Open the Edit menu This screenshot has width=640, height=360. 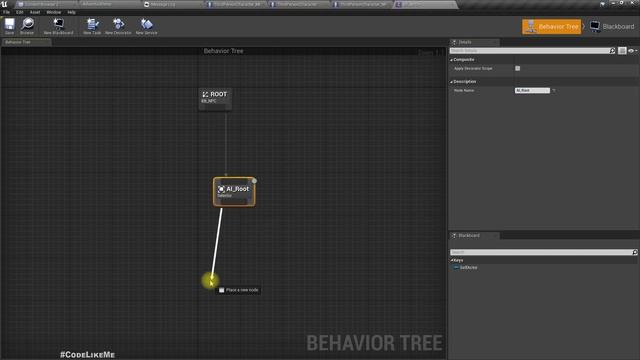(20, 12)
